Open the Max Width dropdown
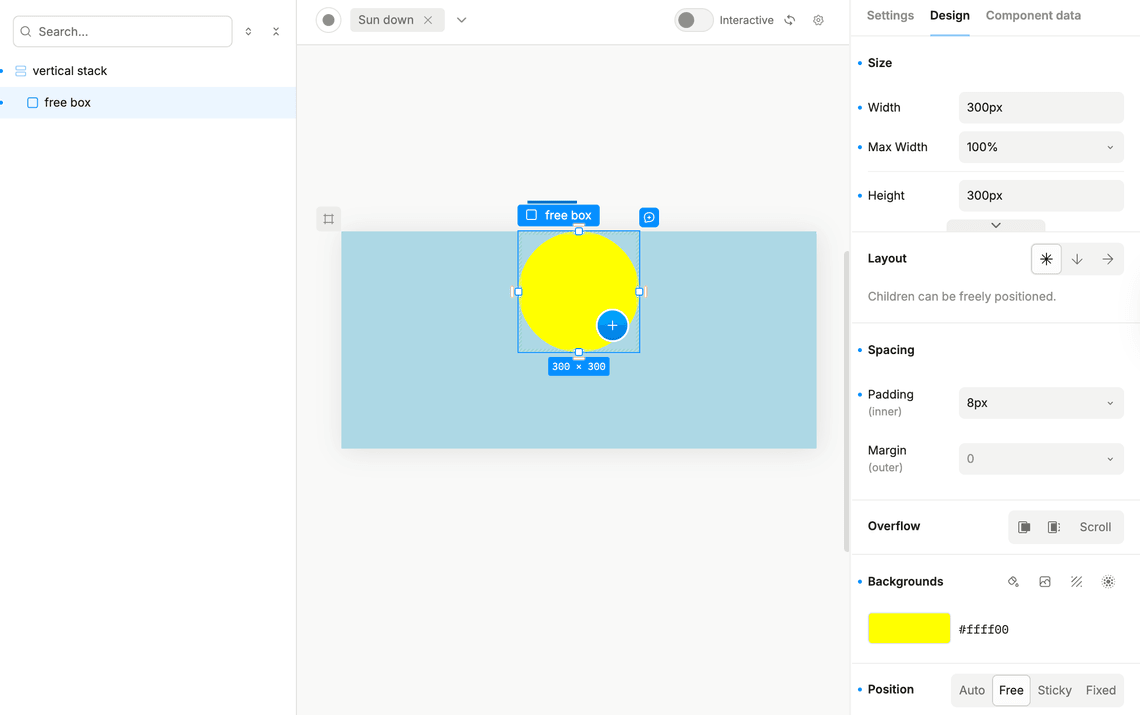Image resolution: width=1140 pixels, height=715 pixels. (x=1040, y=147)
